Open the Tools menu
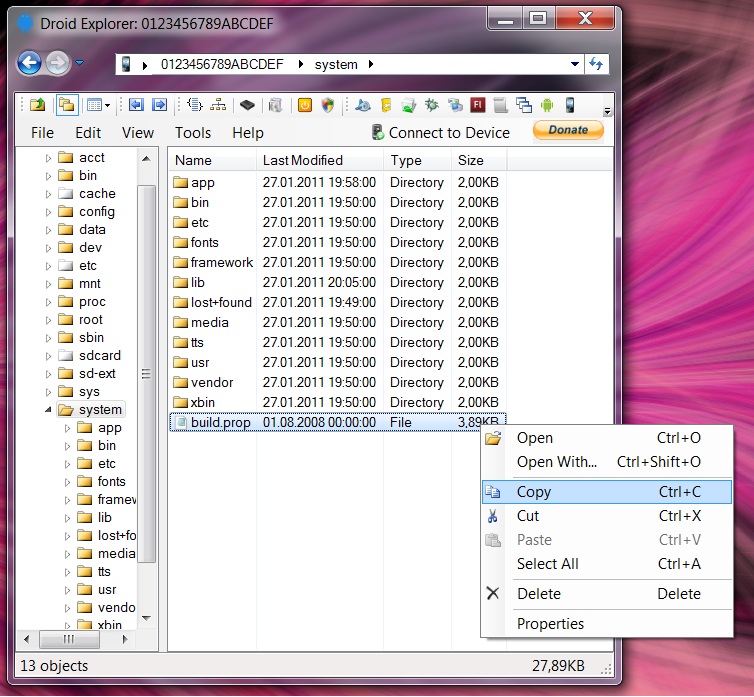754x697 pixels. pyautogui.click(x=193, y=133)
